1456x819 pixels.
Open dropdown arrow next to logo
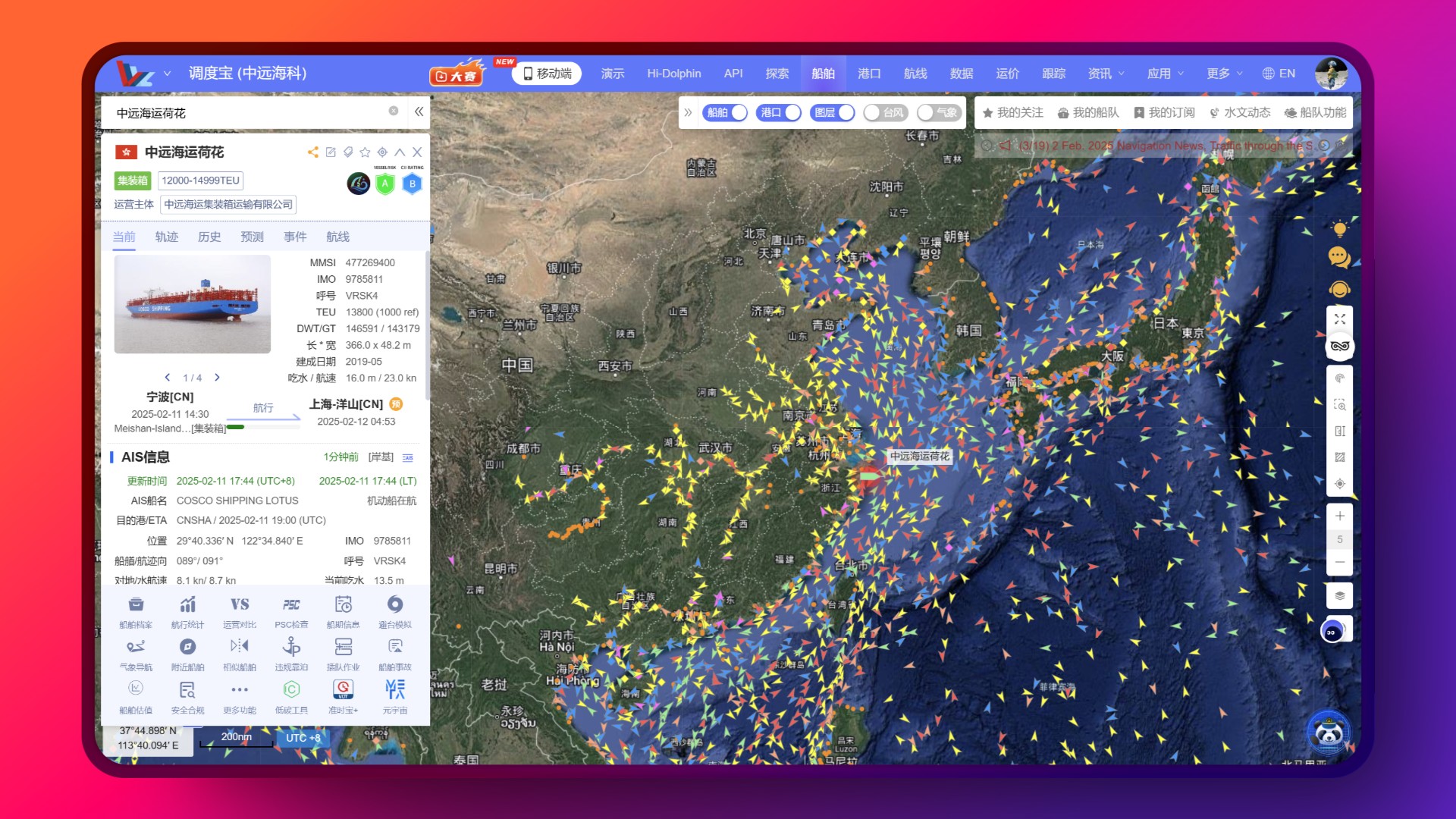pos(168,74)
